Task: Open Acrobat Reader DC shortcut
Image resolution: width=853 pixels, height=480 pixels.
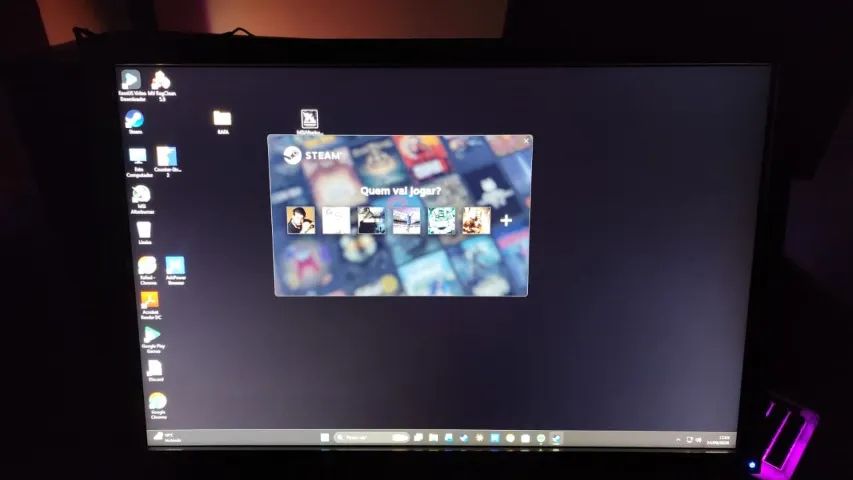Action: point(150,305)
